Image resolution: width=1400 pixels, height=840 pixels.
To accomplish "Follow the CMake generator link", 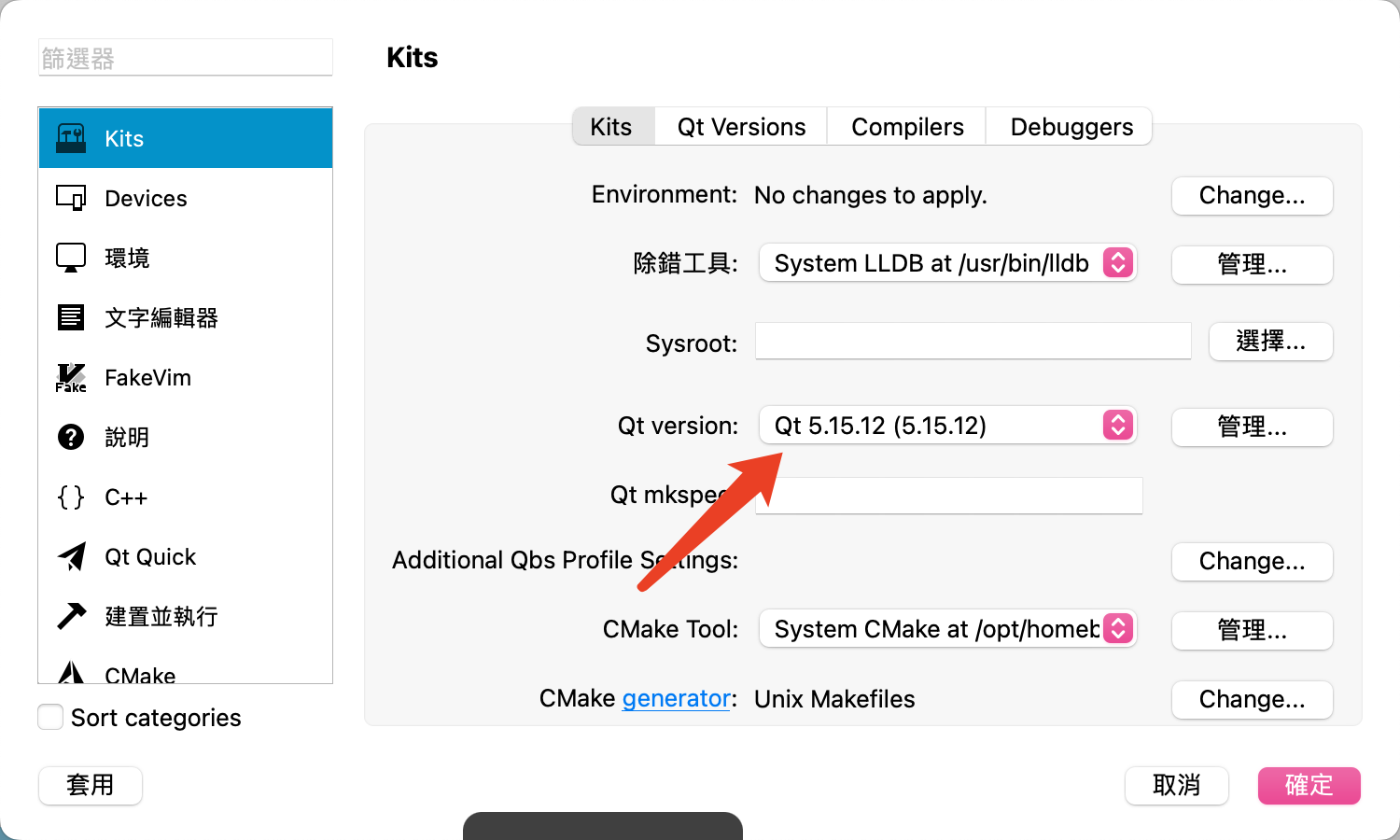I will [676, 699].
